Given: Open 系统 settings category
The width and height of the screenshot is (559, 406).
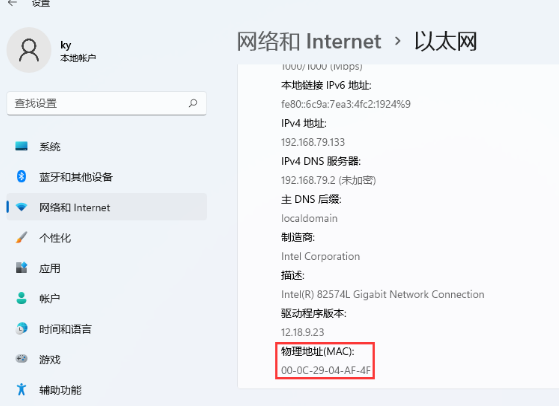Looking at the screenshot, I should click(107, 146).
